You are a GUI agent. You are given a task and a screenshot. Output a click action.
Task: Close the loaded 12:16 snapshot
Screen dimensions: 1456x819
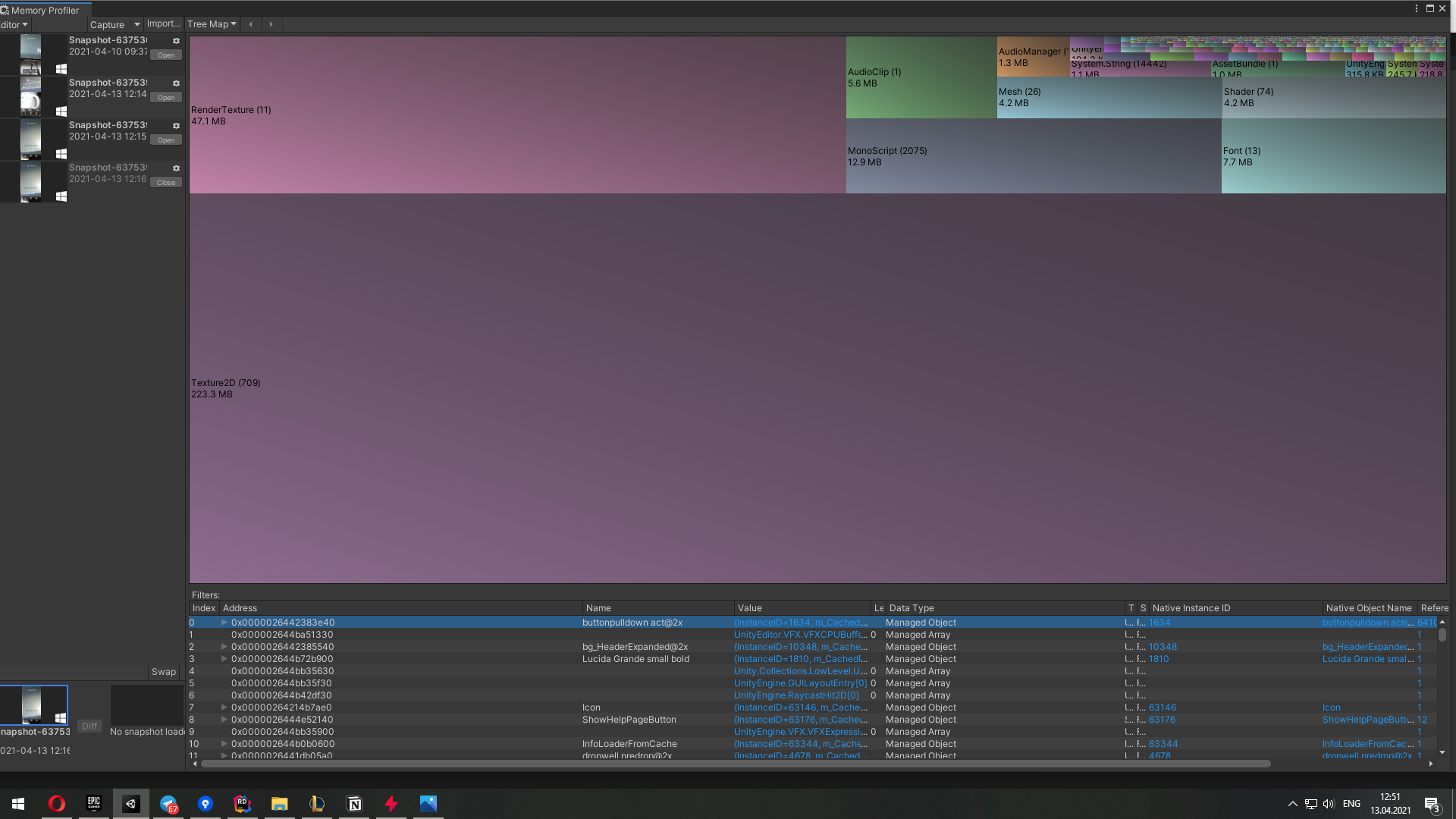(x=166, y=183)
